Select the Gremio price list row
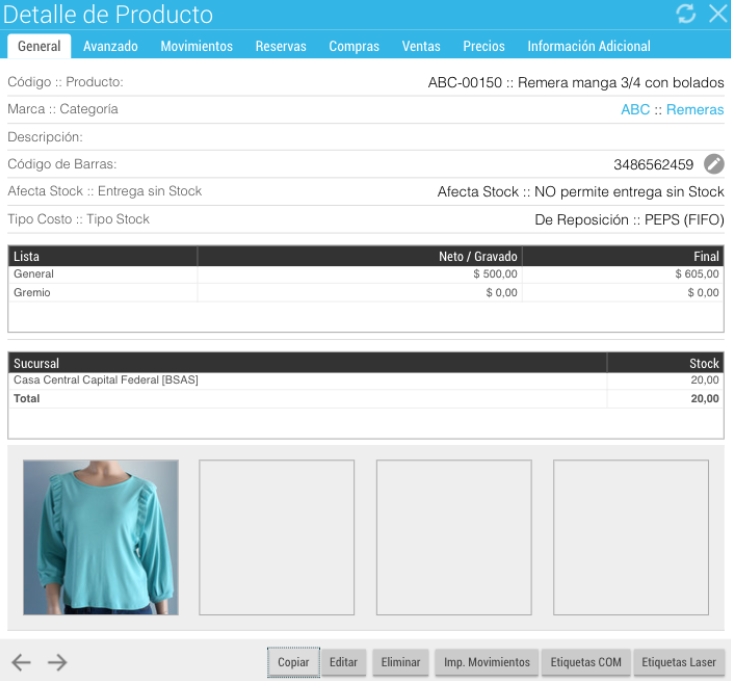The height and width of the screenshot is (681, 731). tap(366, 293)
